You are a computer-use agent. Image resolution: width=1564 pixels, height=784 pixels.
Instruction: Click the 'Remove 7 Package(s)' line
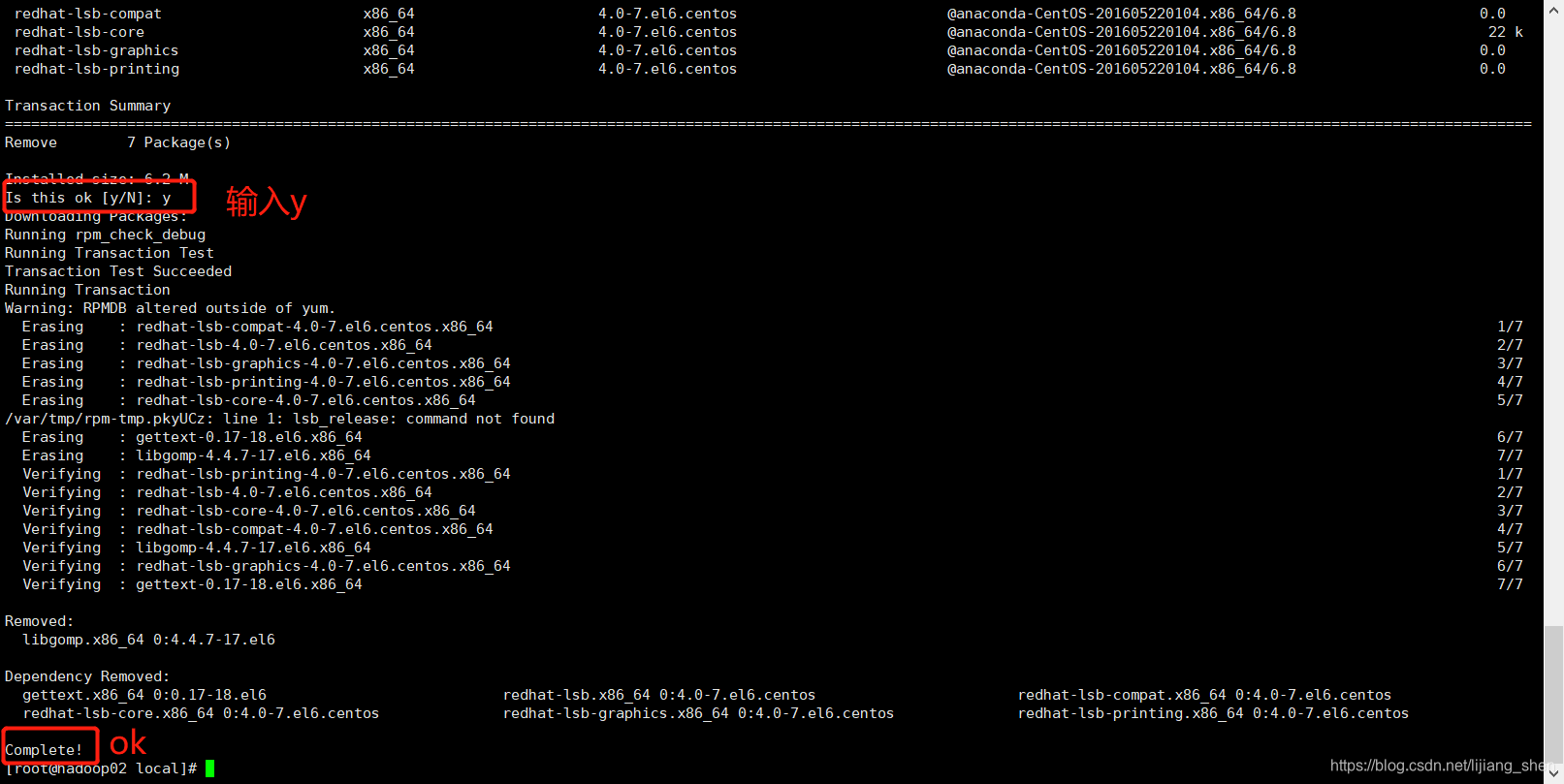click(117, 142)
